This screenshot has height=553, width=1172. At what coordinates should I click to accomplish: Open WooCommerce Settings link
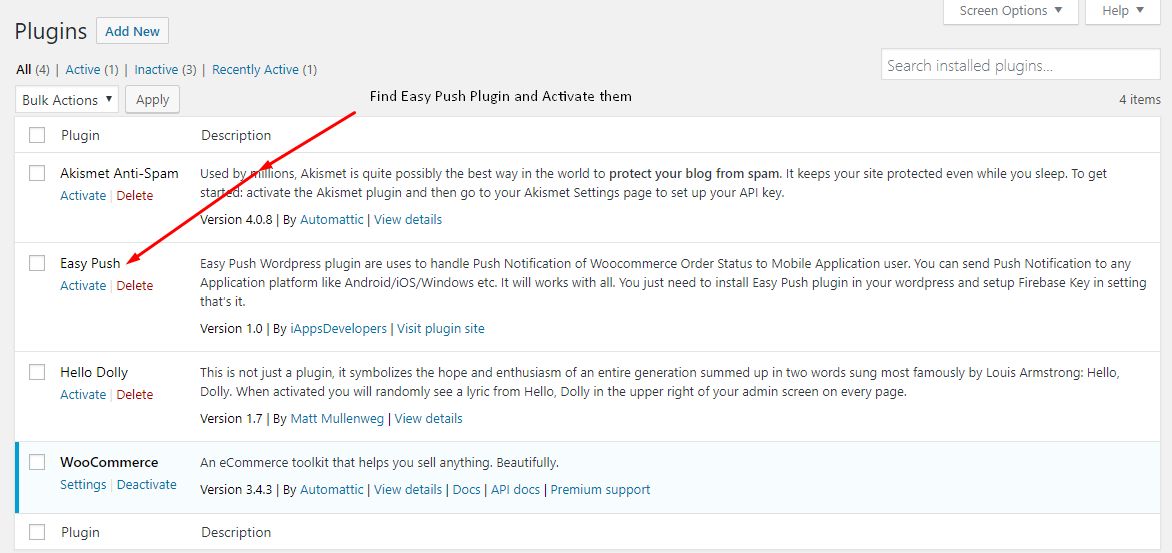(x=83, y=484)
